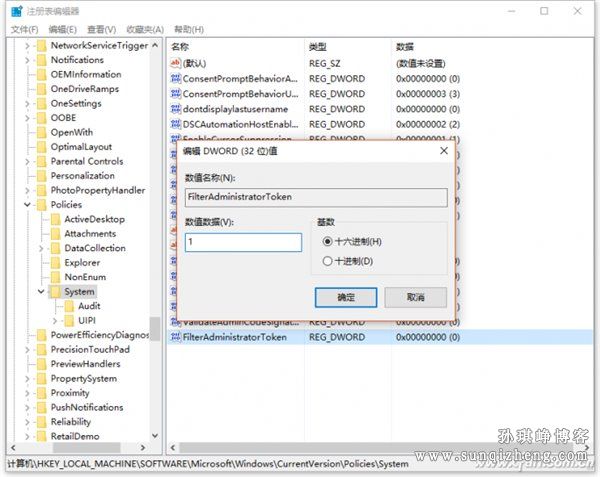This screenshot has height=477, width=600.
Task: Select the OEMInformation folder icon
Action: 42,75
